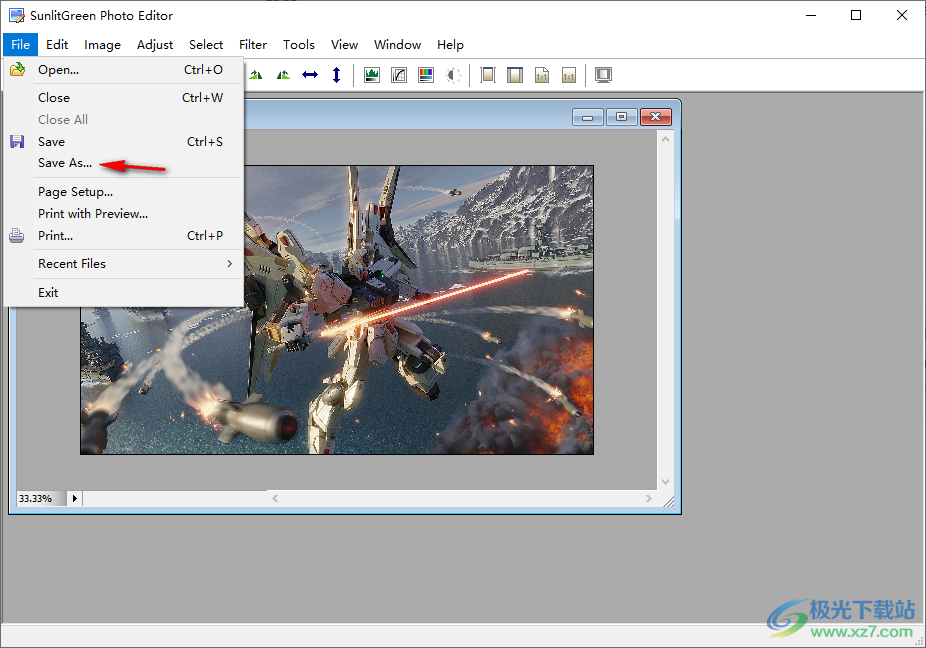This screenshot has width=926, height=648.
Task: Open the Tools menu
Action: (298, 45)
